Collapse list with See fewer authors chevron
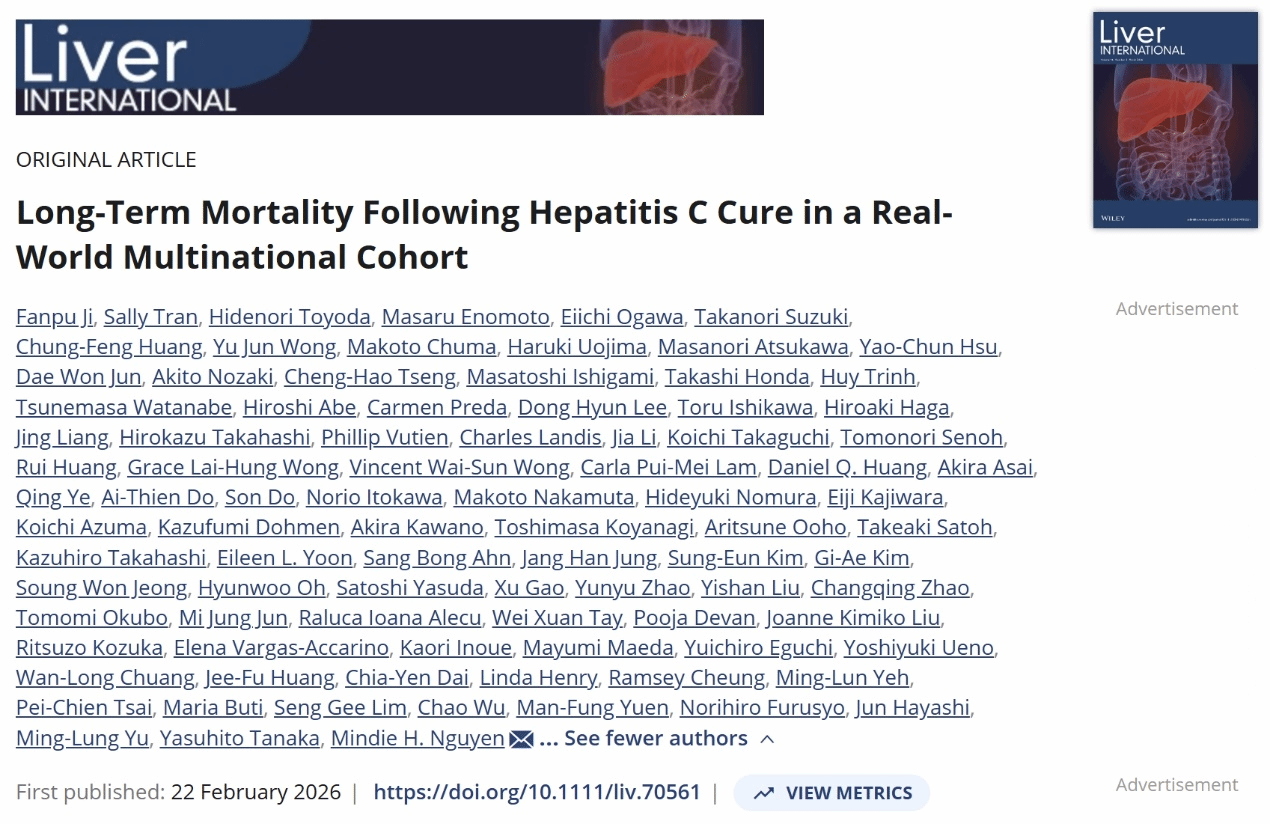Screen dimensions: 1270x824 pos(767,739)
